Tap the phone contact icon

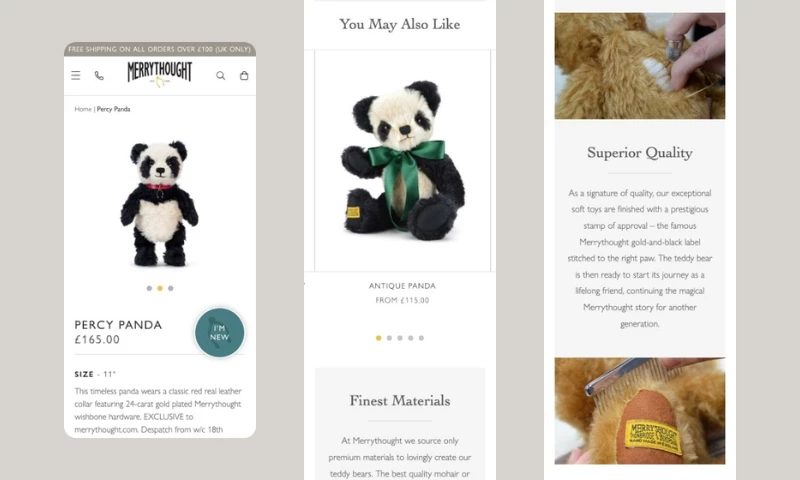[x=99, y=75]
